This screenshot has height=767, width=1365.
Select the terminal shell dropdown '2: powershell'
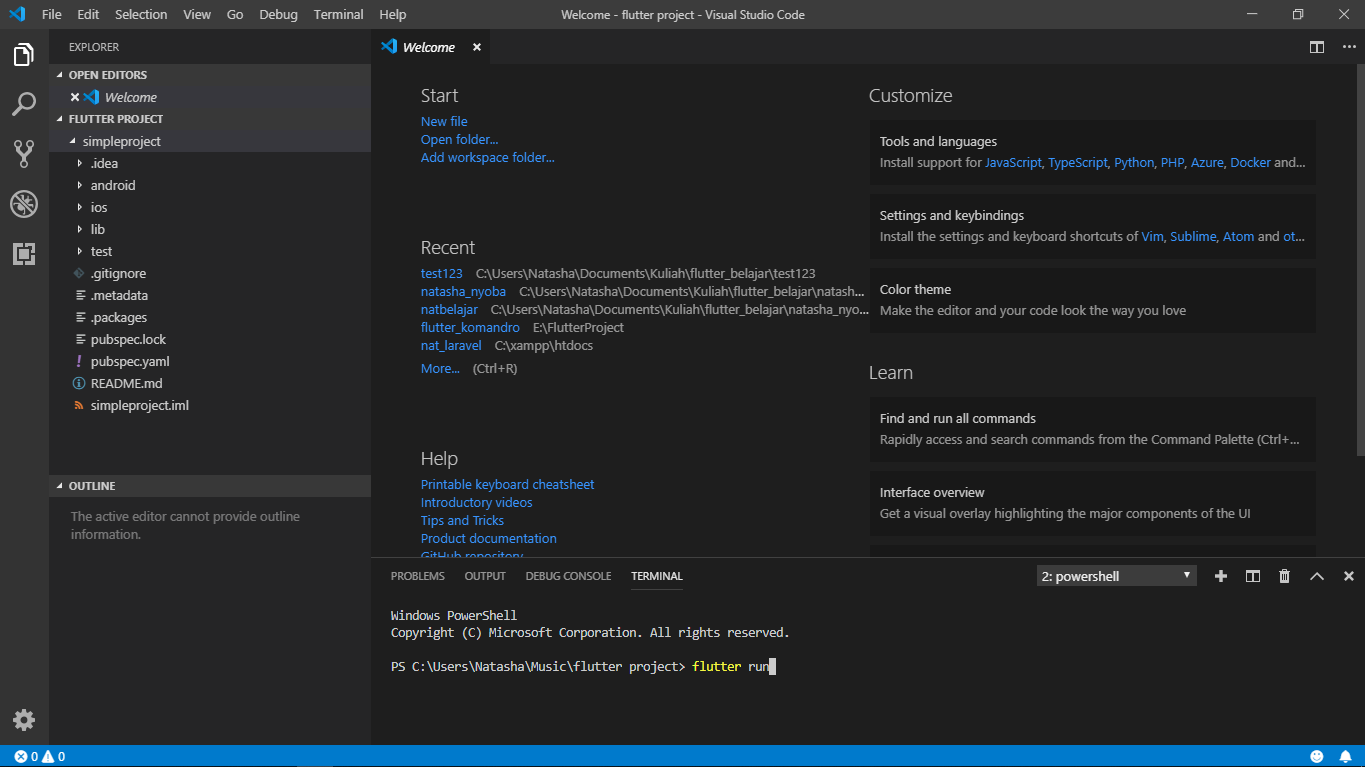[1116, 576]
